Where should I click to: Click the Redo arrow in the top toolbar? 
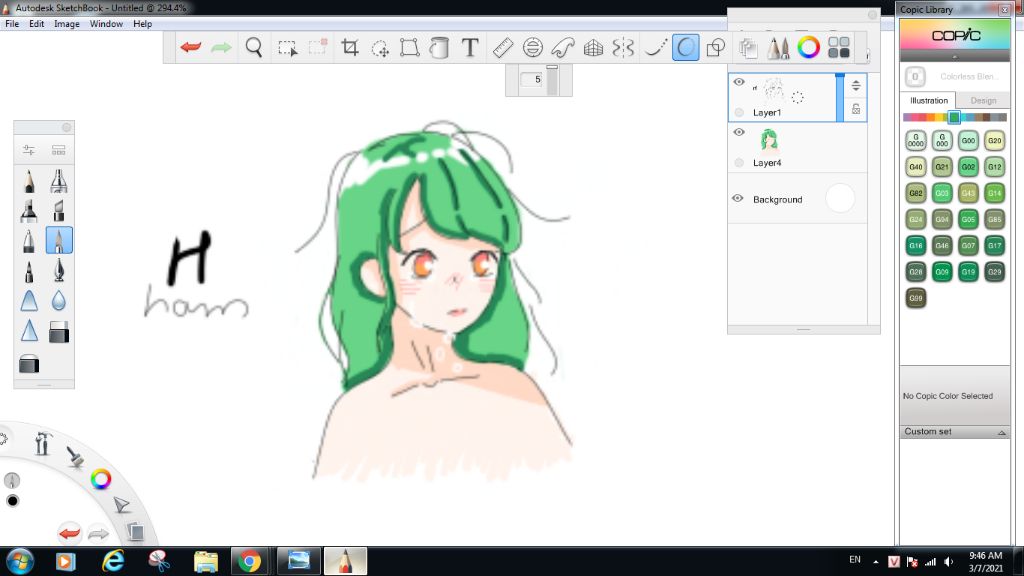221,47
